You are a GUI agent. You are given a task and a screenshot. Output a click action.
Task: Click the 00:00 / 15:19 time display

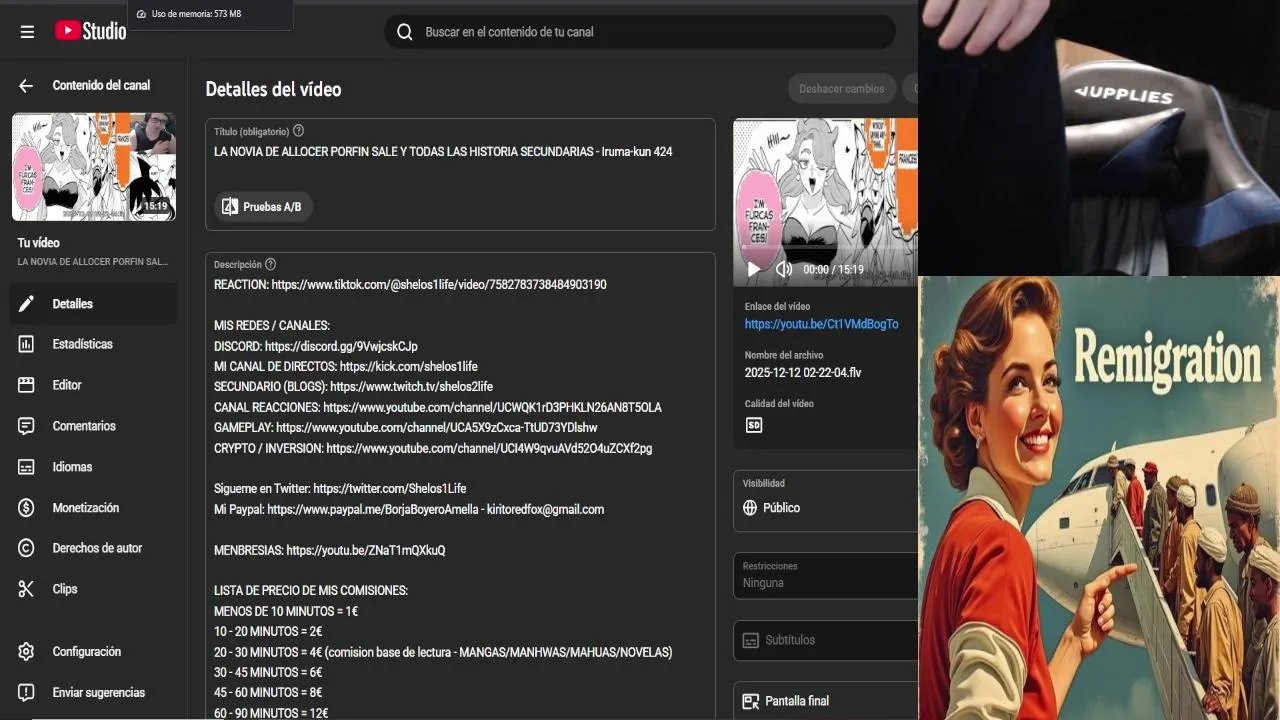coord(833,270)
